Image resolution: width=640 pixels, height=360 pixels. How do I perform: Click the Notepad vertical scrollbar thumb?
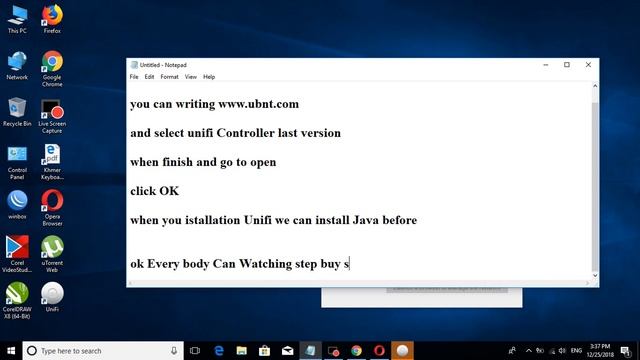tap(595, 186)
